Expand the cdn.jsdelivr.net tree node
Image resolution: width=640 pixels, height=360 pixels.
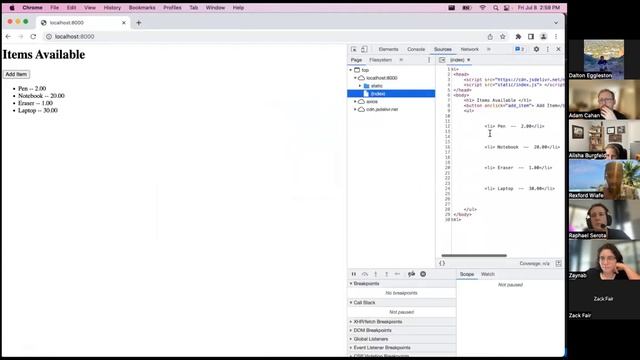355,109
